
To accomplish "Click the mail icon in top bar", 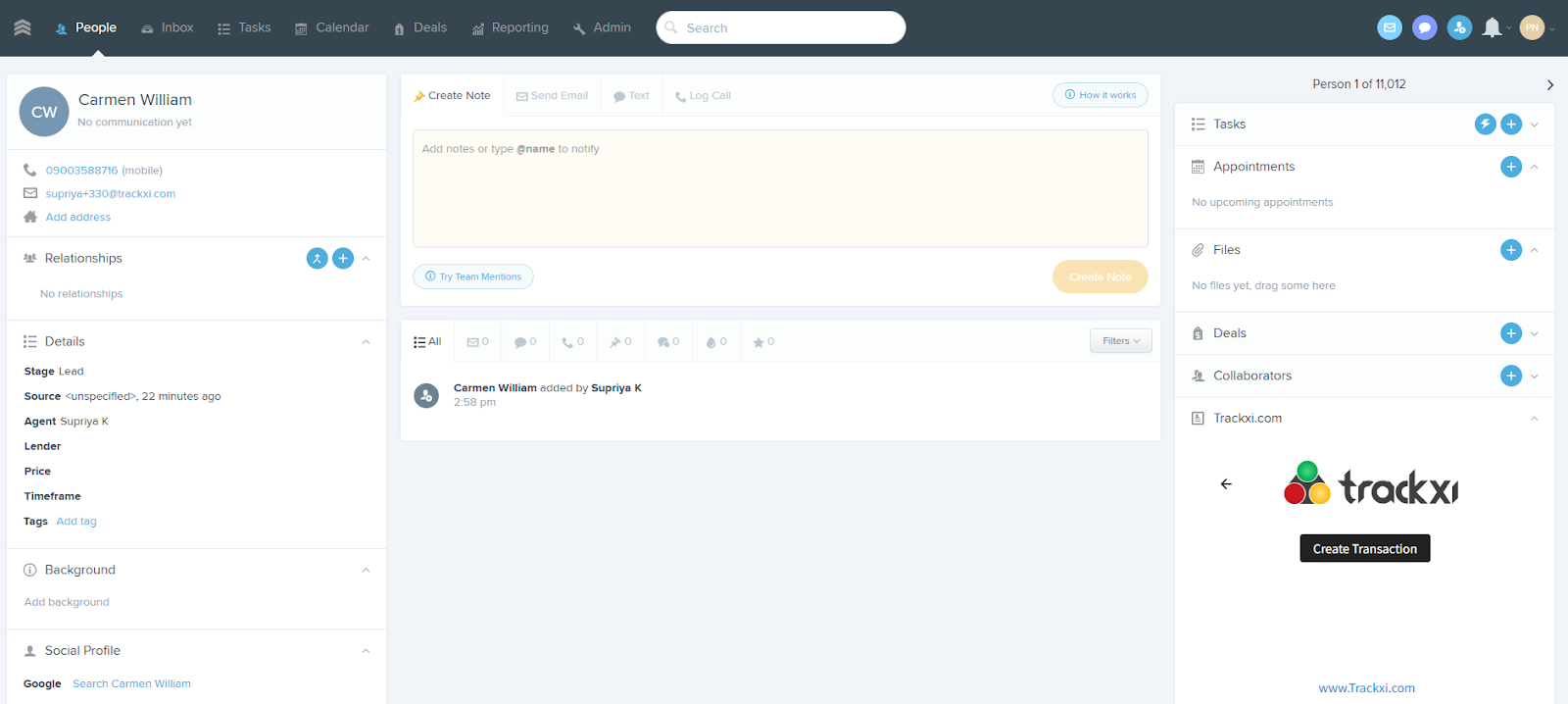I will point(1389,27).
